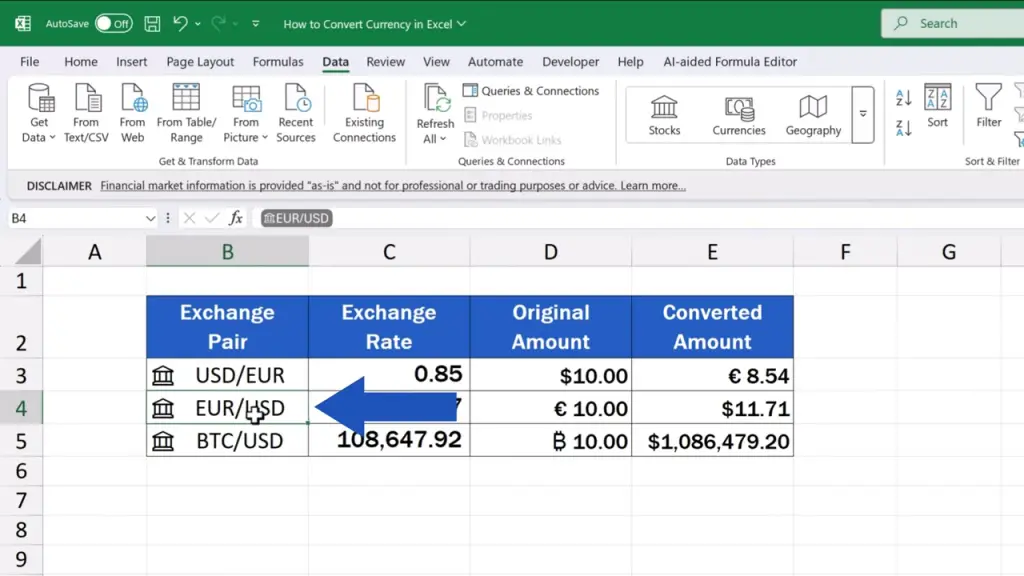The width and height of the screenshot is (1024, 576).
Task: Select cell containing BTC/USD
Action: pos(228,441)
